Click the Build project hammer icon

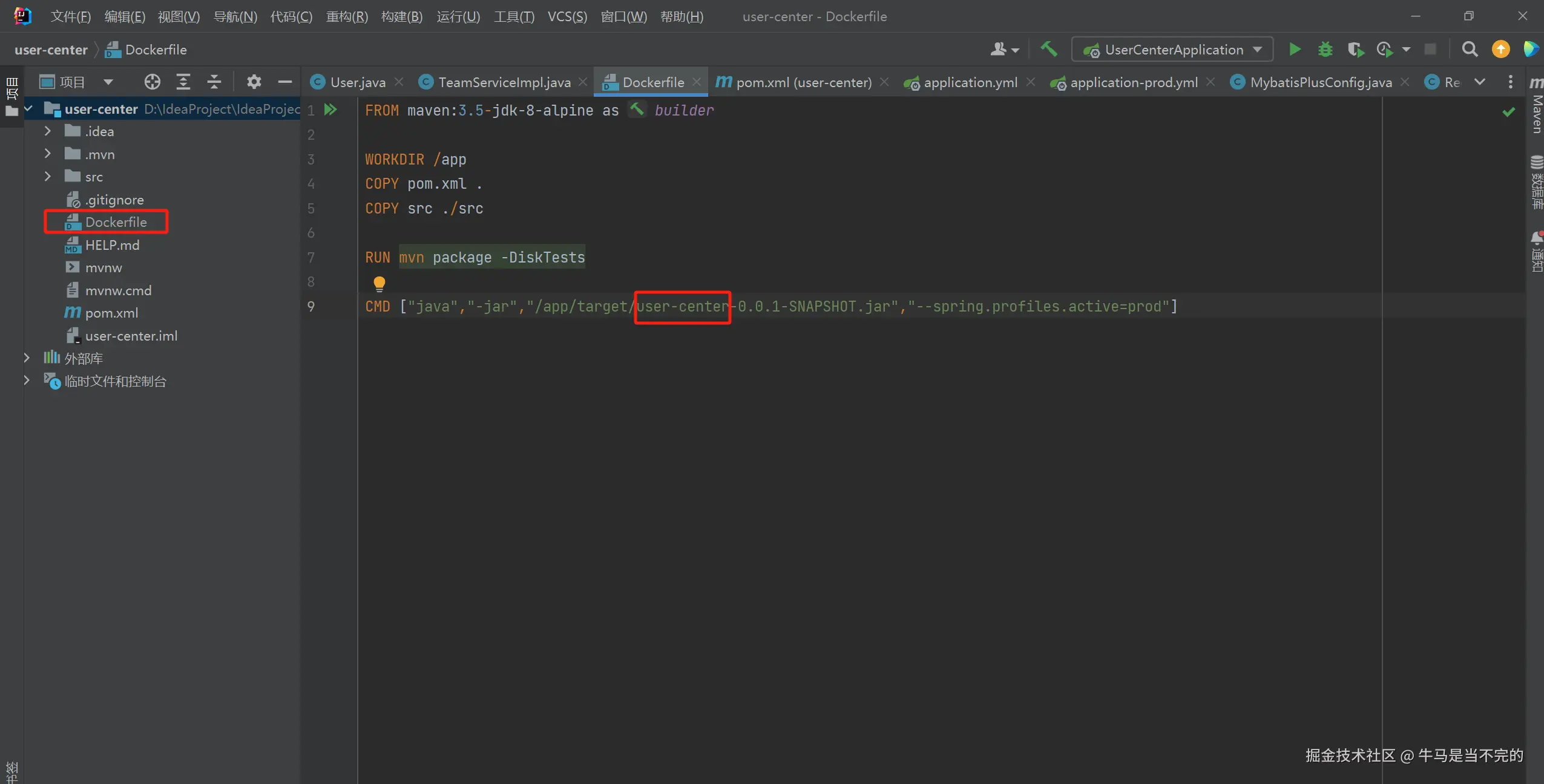click(x=1049, y=49)
